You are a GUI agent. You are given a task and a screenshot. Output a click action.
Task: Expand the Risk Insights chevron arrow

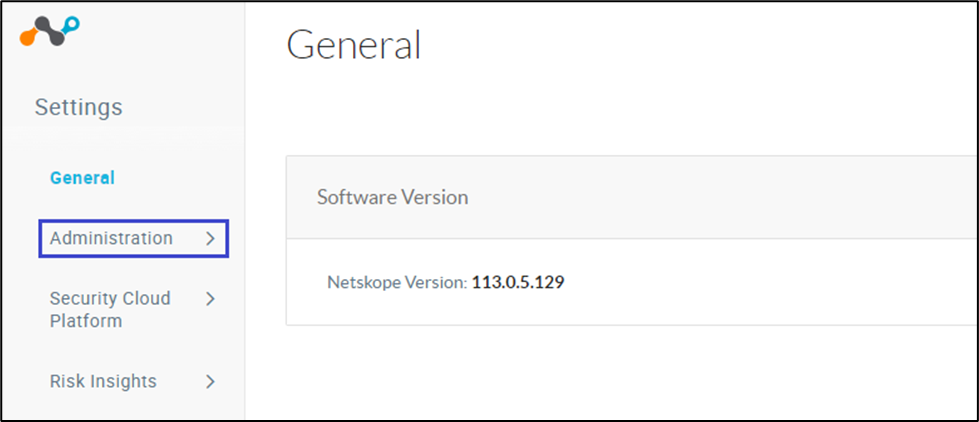tap(210, 381)
